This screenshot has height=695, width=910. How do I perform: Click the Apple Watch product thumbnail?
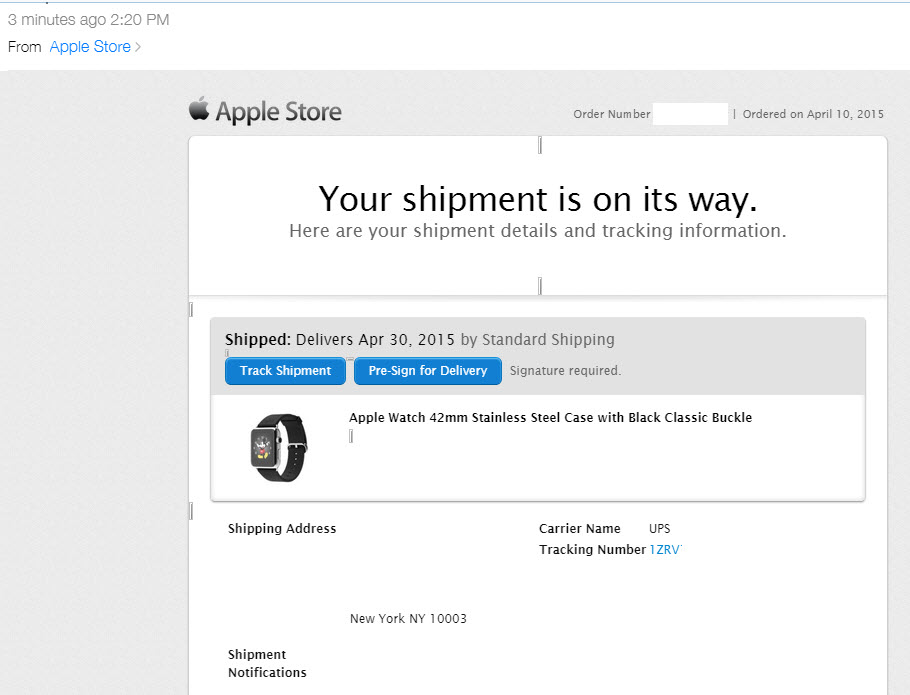[x=279, y=447]
